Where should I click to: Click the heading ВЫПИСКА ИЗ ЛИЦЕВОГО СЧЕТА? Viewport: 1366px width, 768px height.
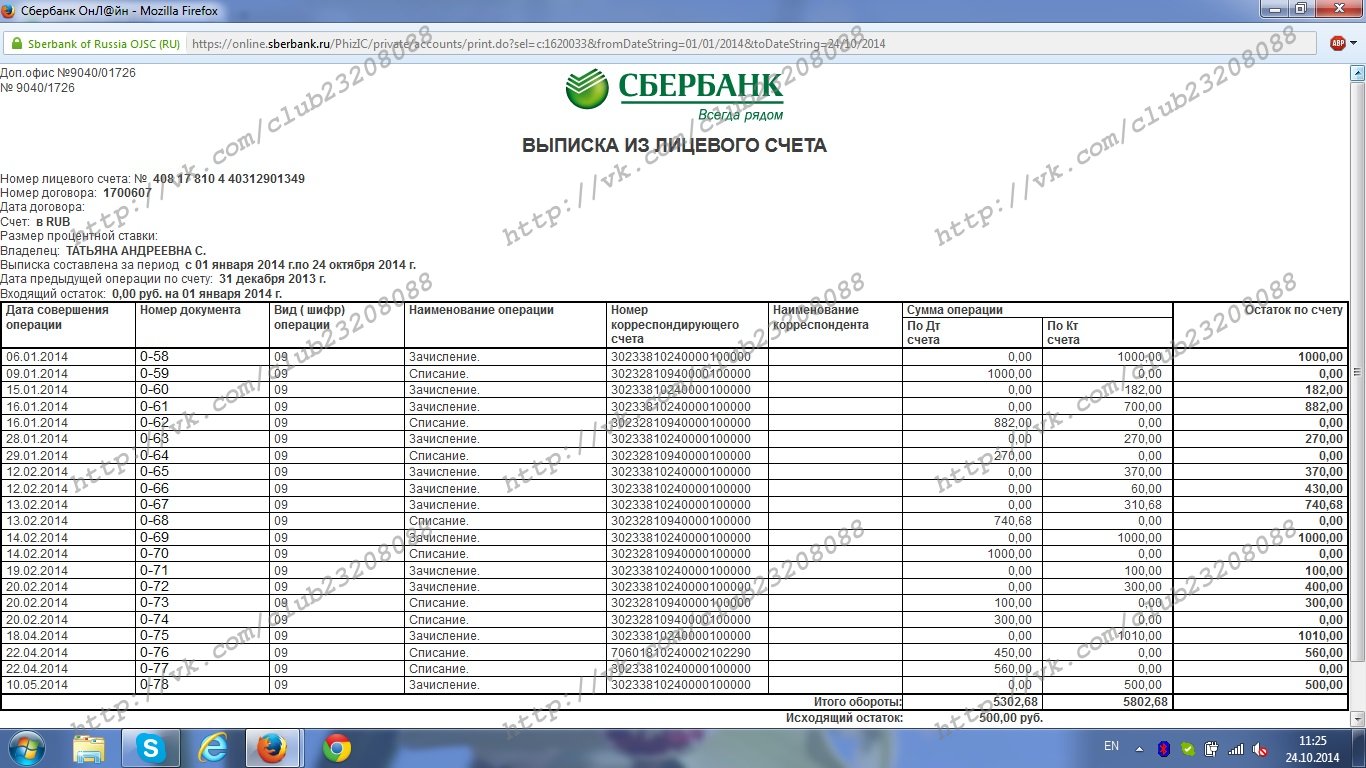pos(674,146)
